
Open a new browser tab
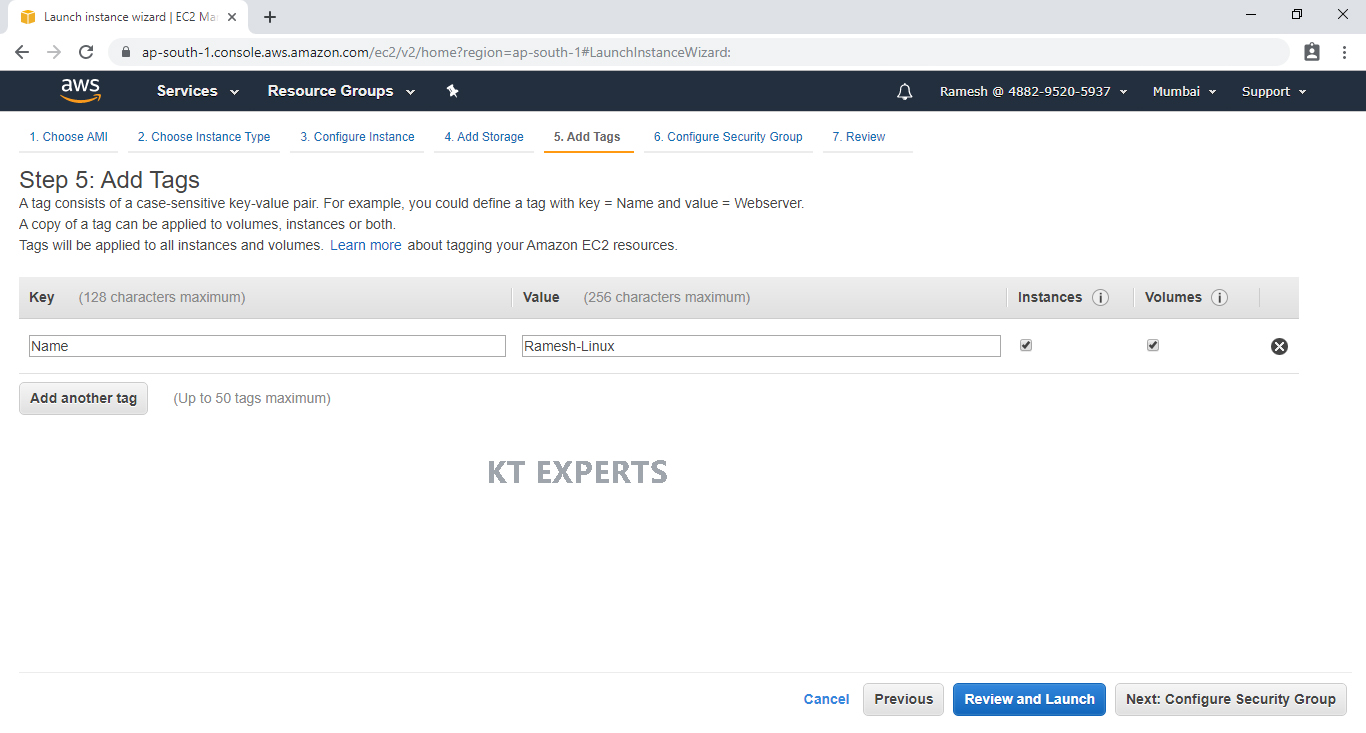pyautogui.click(x=270, y=17)
